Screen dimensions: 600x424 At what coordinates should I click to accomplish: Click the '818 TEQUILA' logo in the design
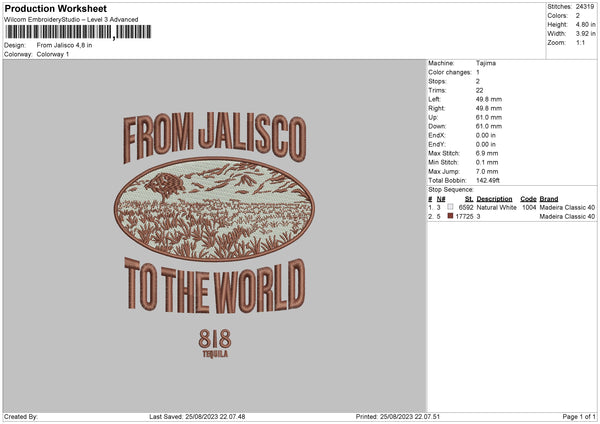[215, 343]
